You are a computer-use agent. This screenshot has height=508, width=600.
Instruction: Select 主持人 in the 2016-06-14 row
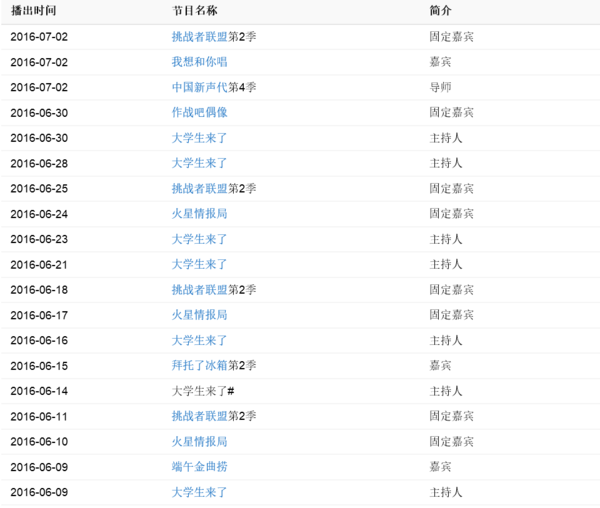[446, 391]
